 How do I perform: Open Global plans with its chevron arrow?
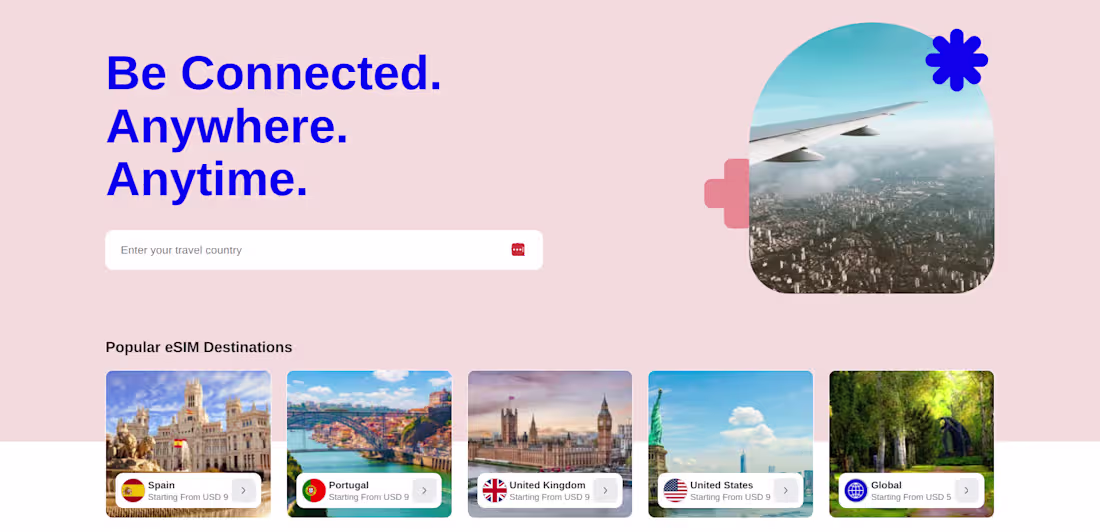(966, 491)
